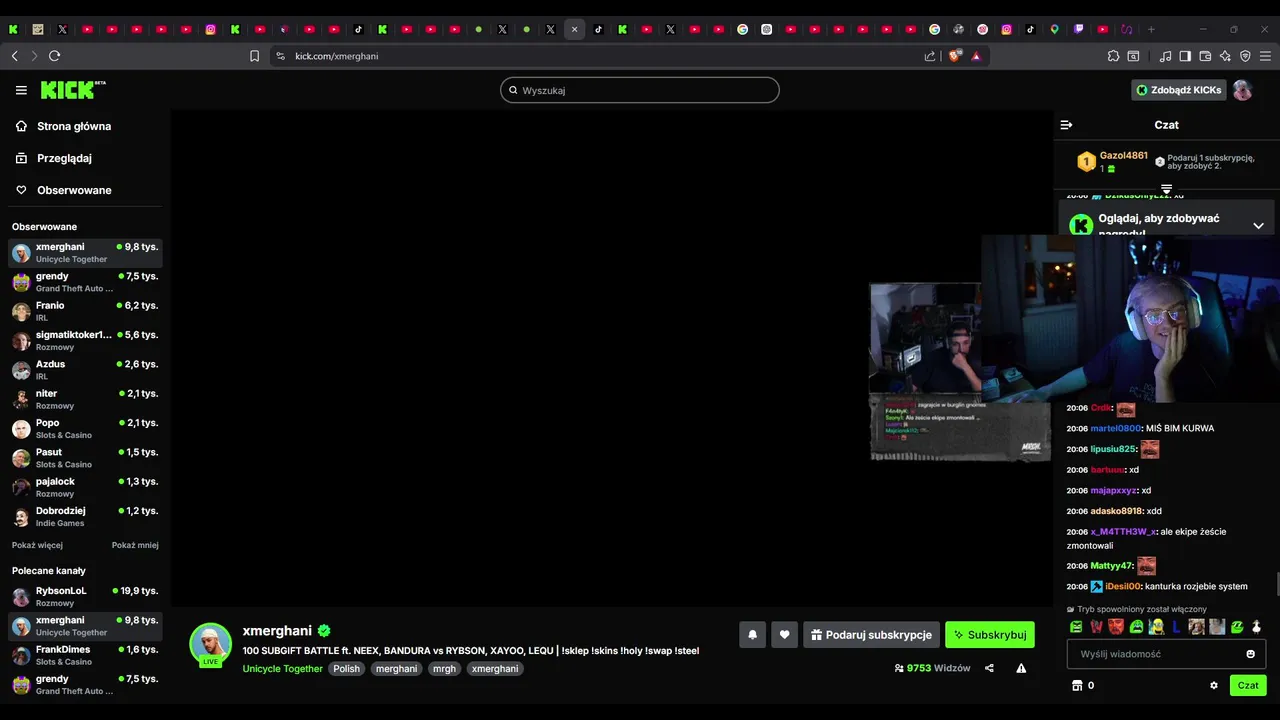Insert the angry green Kick emote

1076,627
